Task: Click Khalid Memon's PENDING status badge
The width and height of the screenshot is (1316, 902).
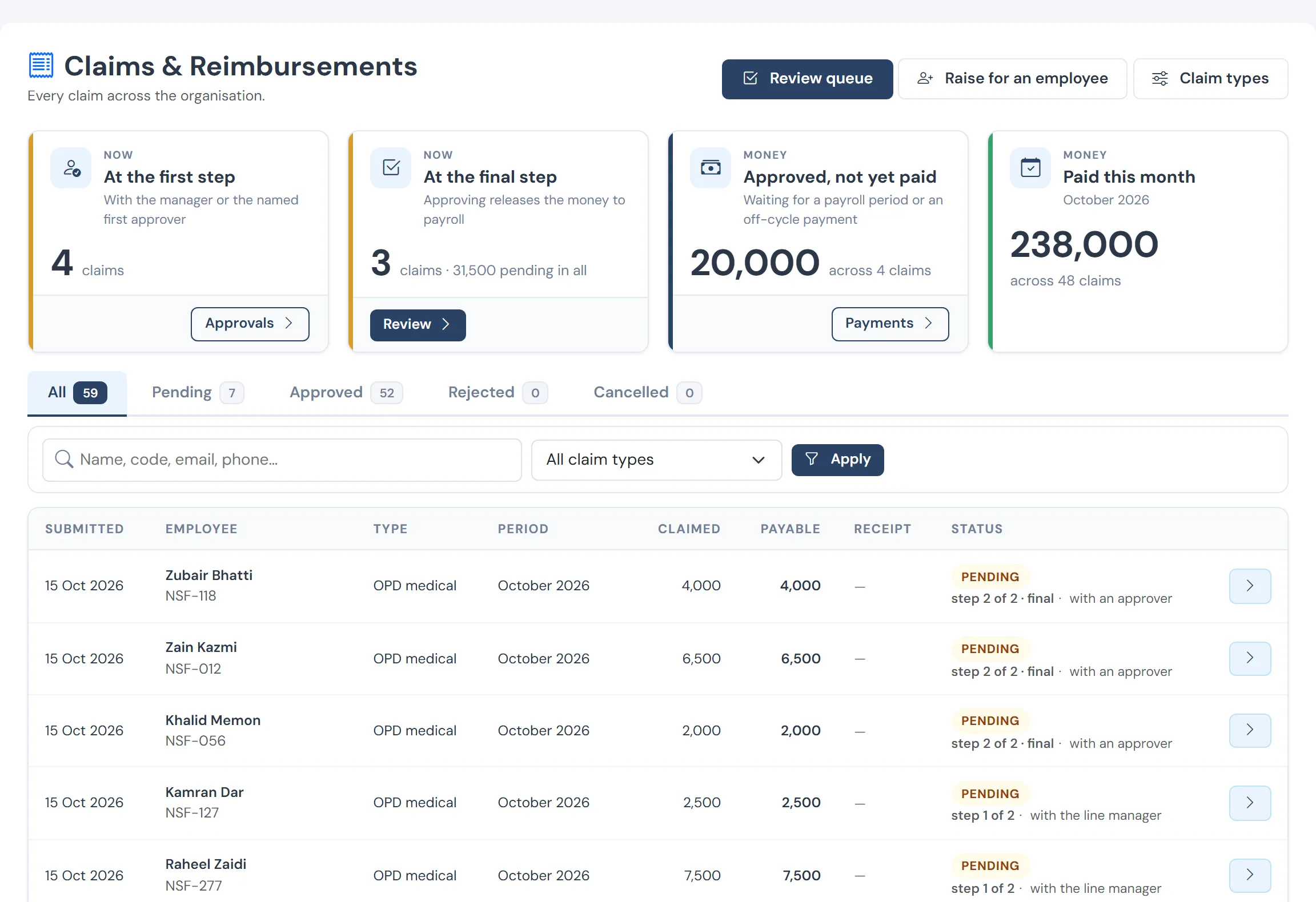Action: (990, 720)
